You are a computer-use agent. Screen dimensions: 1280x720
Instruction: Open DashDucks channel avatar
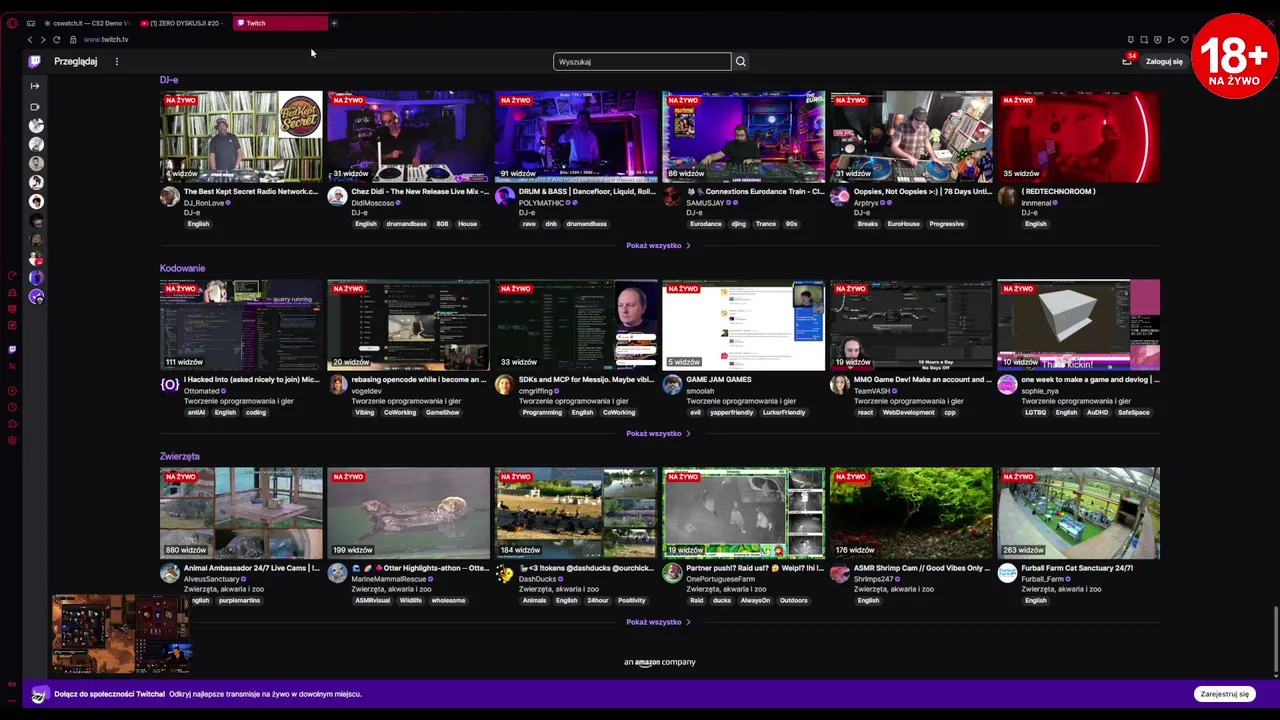(505, 573)
